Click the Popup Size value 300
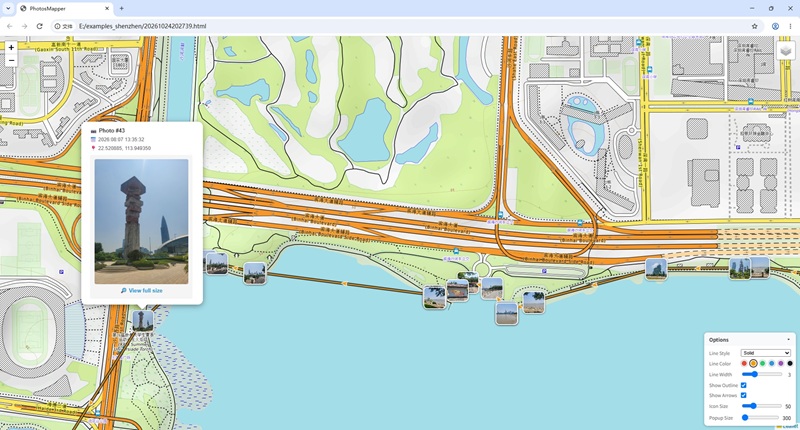This screenshot has width=800, height=430. click(x=787, y=418)
